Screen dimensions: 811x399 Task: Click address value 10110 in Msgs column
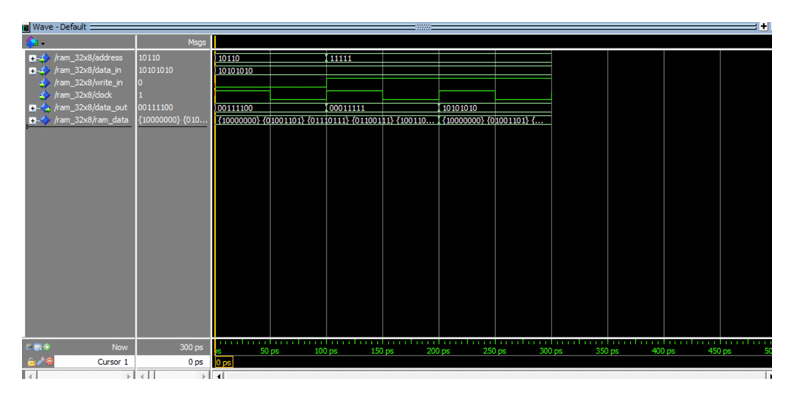tap(149, 58)
